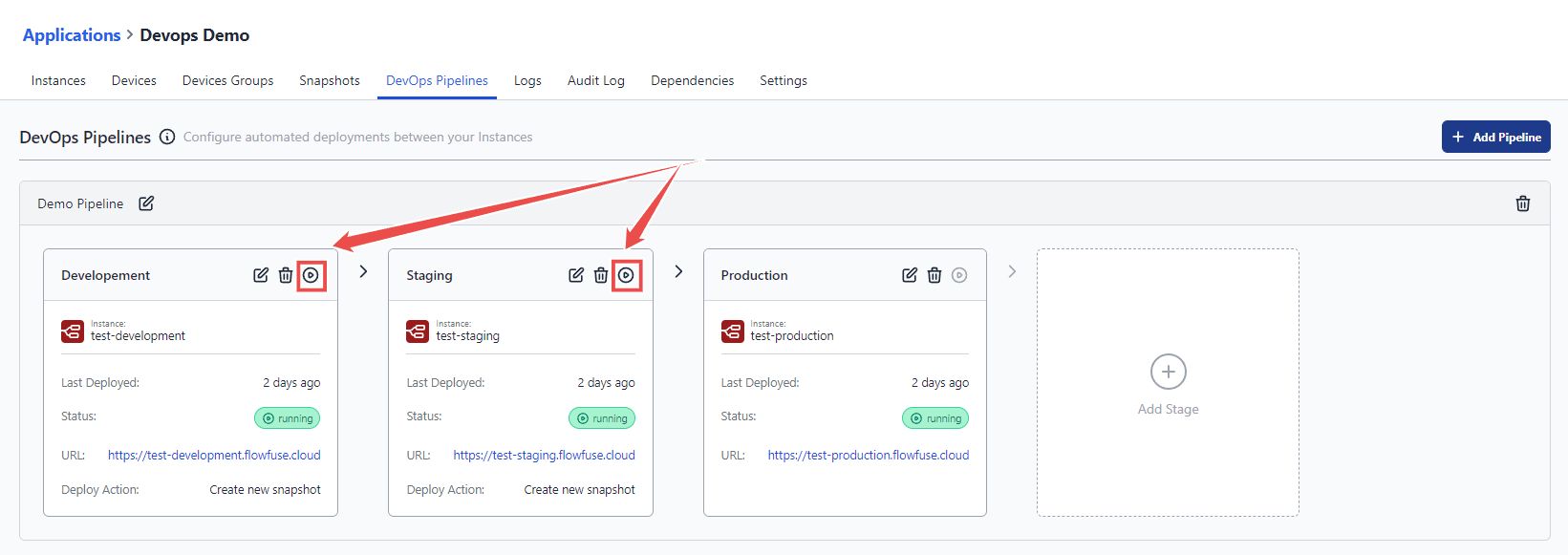
Task: Switch to the Devices Groups tab
Action: 227,80
